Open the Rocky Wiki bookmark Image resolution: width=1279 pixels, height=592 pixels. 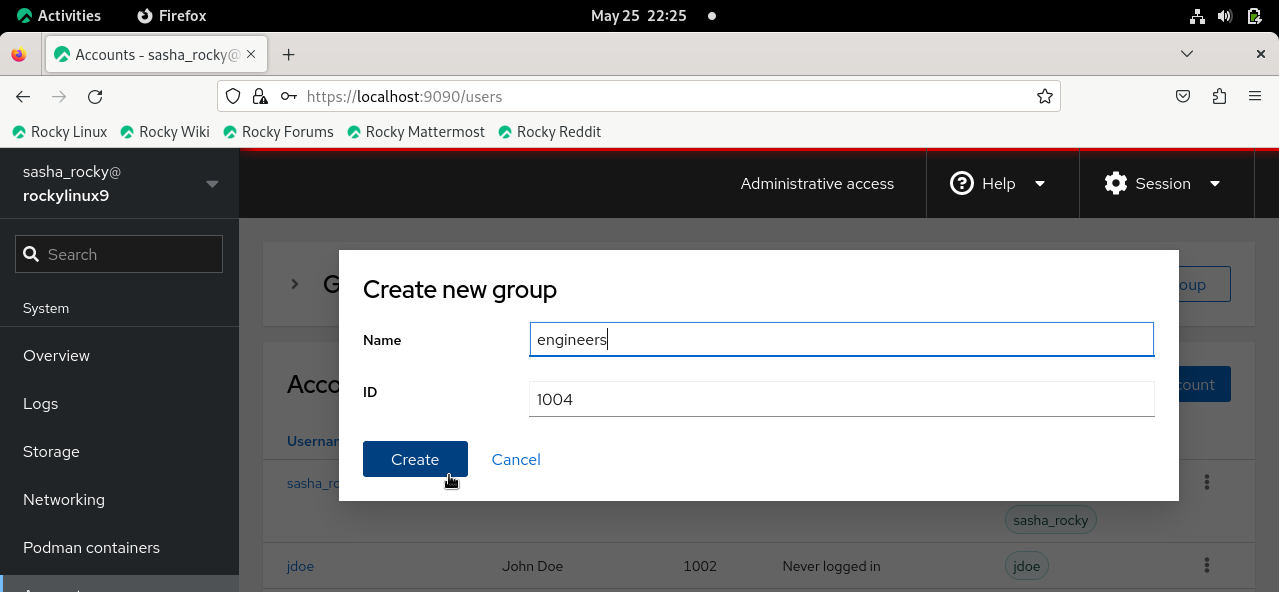point(165,132)
